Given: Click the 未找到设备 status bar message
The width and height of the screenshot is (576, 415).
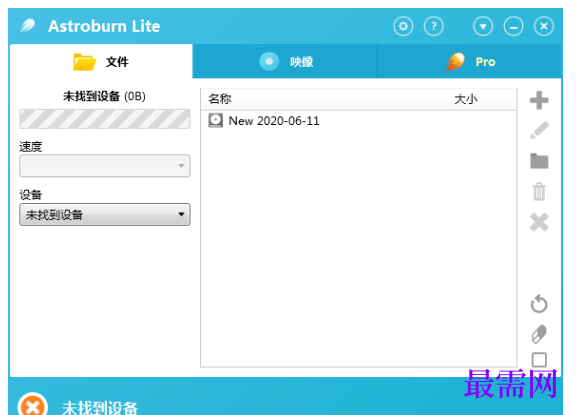Looking at the screenshot, I should coord(100,408).
